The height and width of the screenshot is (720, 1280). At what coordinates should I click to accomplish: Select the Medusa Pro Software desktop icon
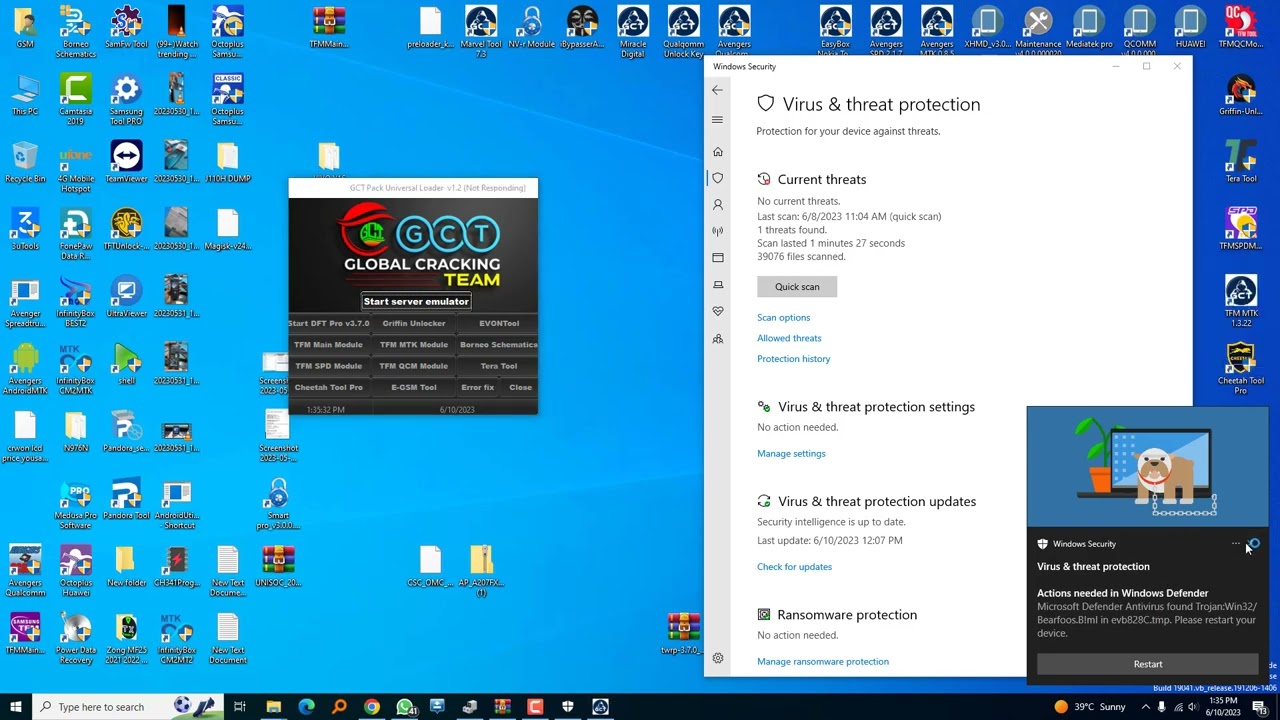[75, 504]
